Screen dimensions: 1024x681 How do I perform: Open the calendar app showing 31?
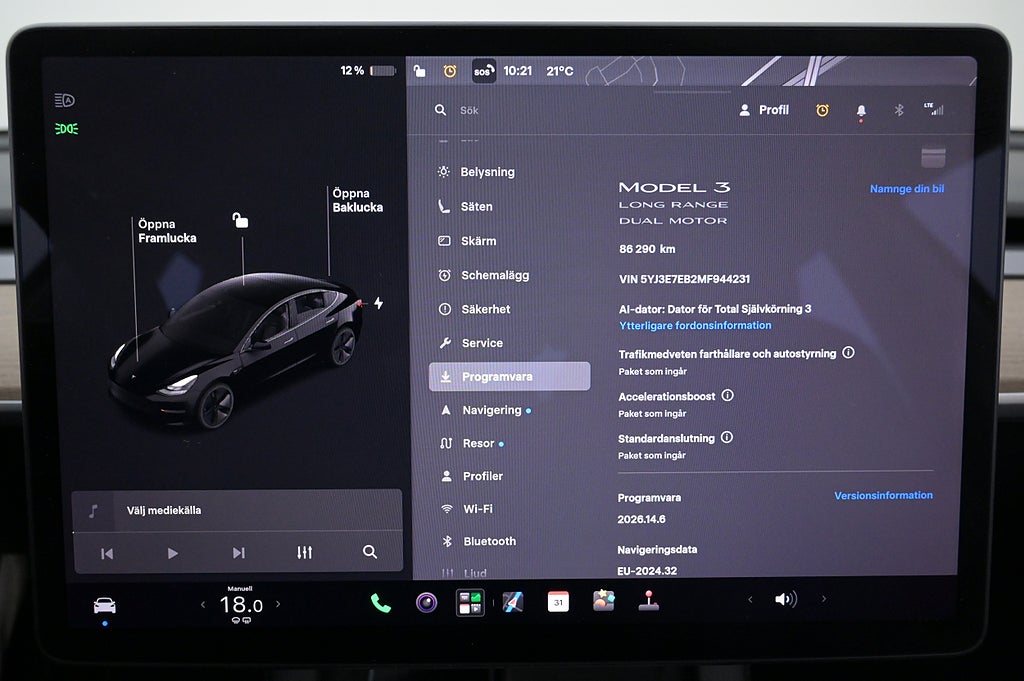tap(558, 601)
